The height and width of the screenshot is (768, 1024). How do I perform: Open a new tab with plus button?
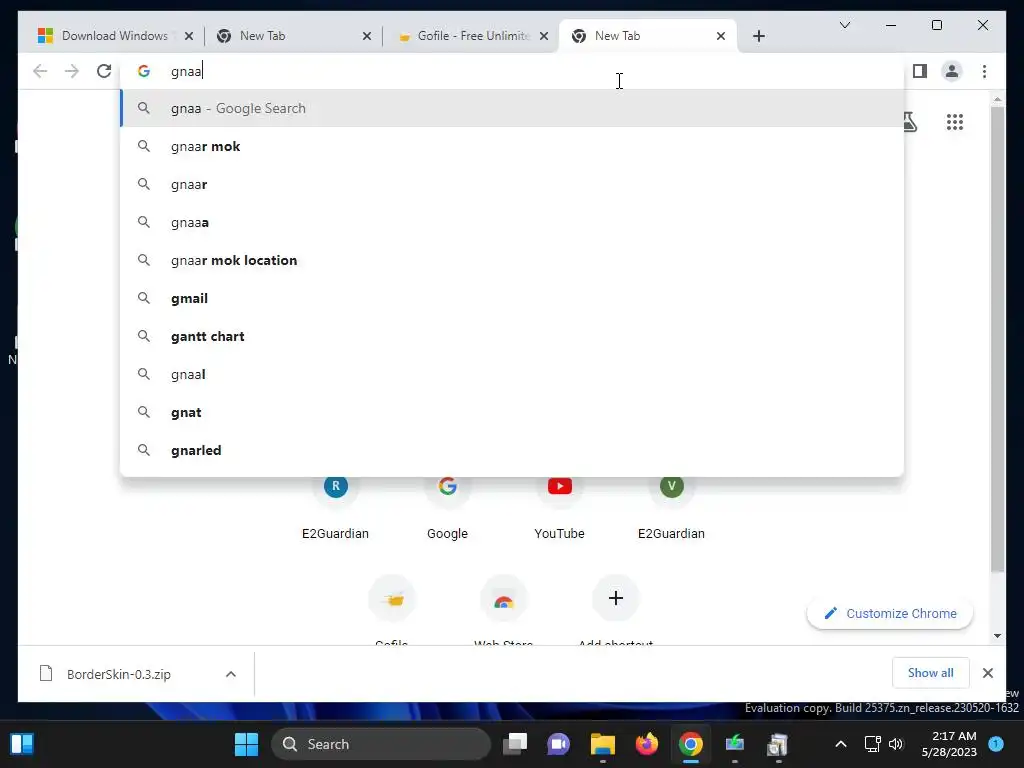coord(758,36)
